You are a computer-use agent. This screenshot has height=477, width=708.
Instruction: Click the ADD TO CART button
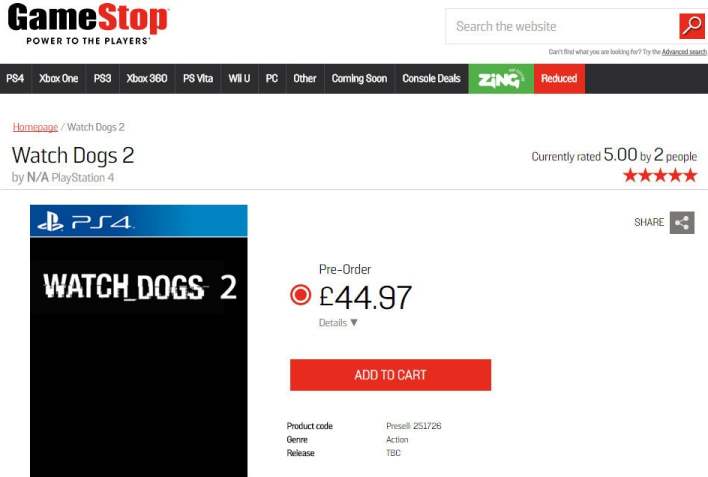pos(391,375)
